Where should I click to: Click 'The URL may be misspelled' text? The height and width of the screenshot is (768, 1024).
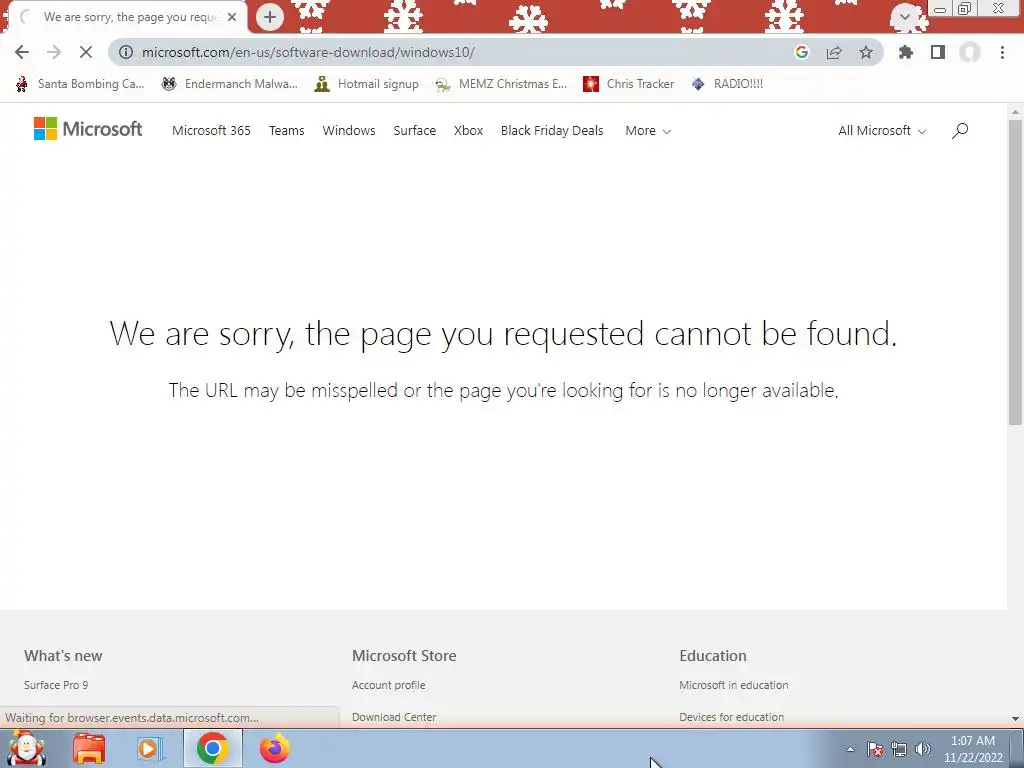pyautogui.click(x=504, y=391)
